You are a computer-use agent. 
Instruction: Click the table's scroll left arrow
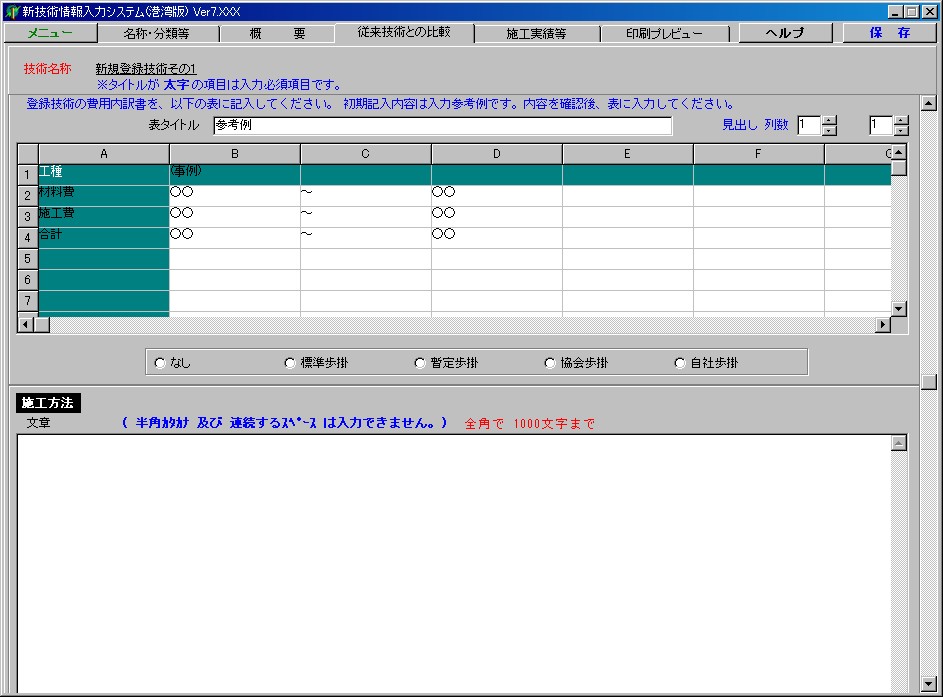click(x=26, y=325)
